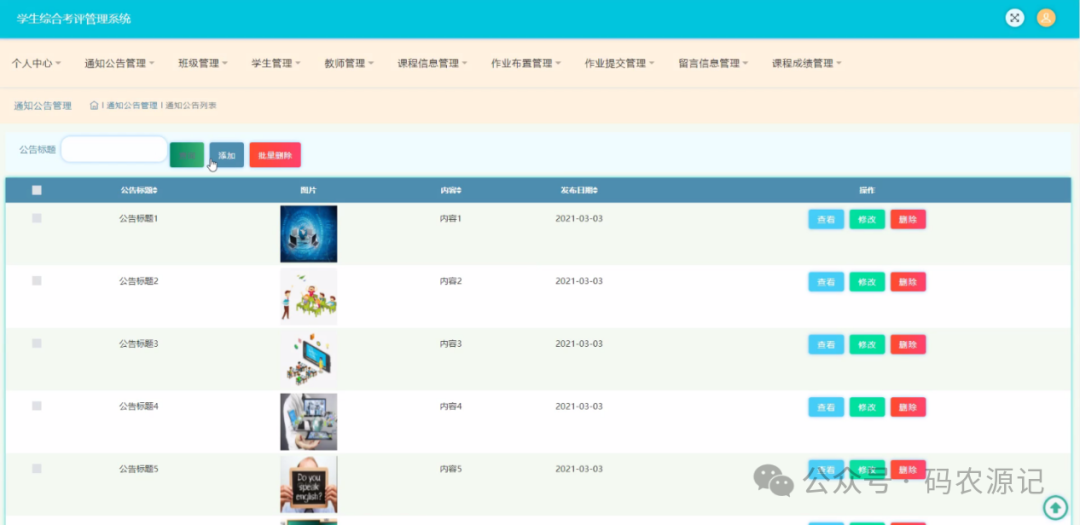Viewport: 1080px width, 525px height.
Task: Open the thumbnail image of 公告标题4
Action: 309,422
